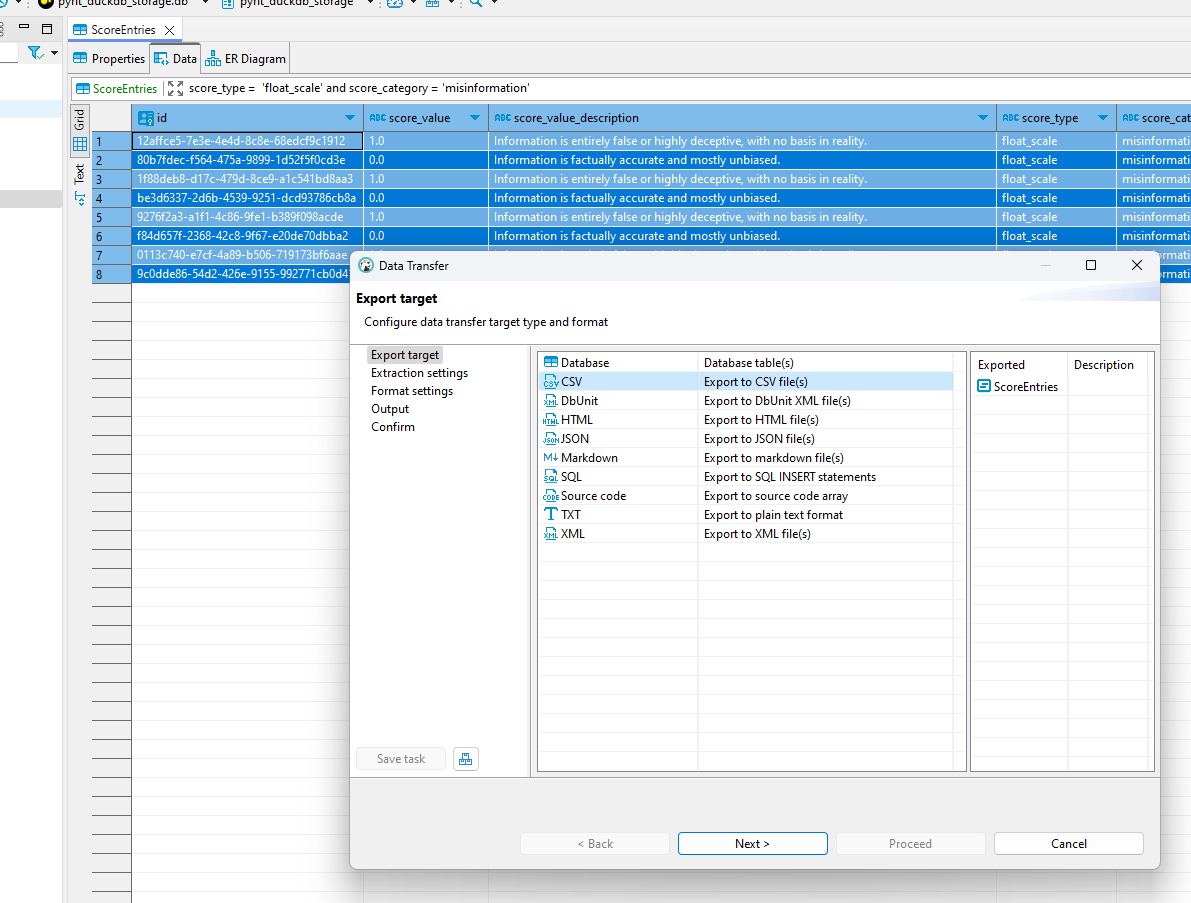Select the XML export format
This screenshot has width=1191, height=903.
572,534
